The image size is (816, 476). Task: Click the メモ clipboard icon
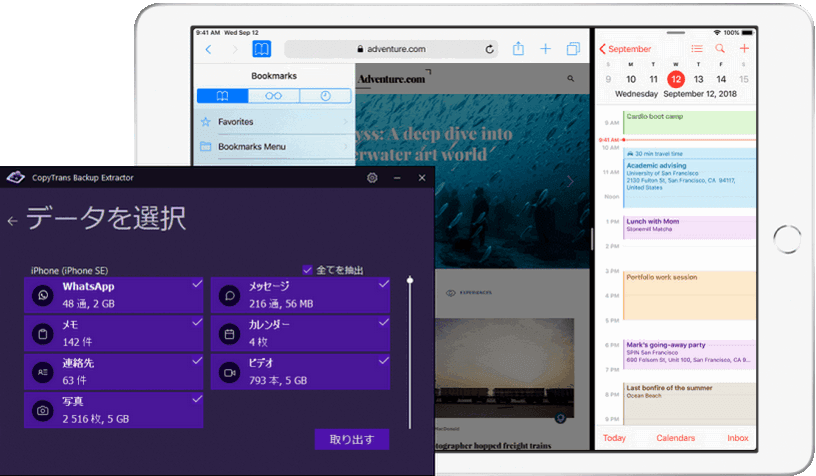pos(43,334)
